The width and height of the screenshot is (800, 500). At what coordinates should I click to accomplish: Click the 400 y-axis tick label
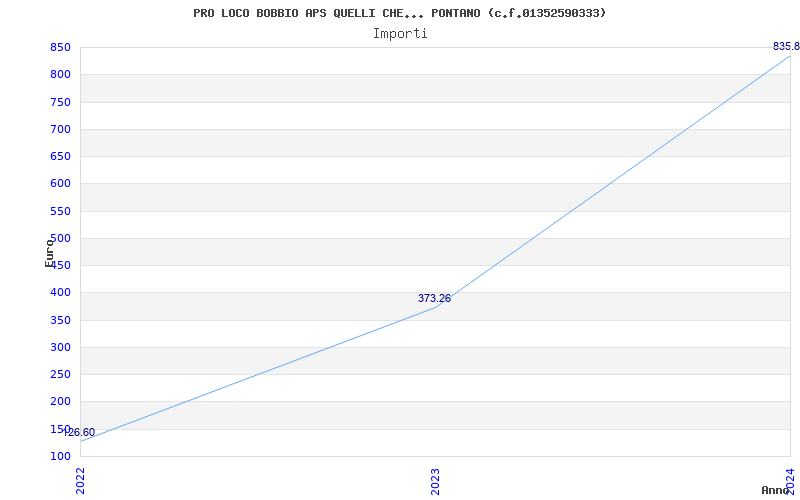coord(60,293)
